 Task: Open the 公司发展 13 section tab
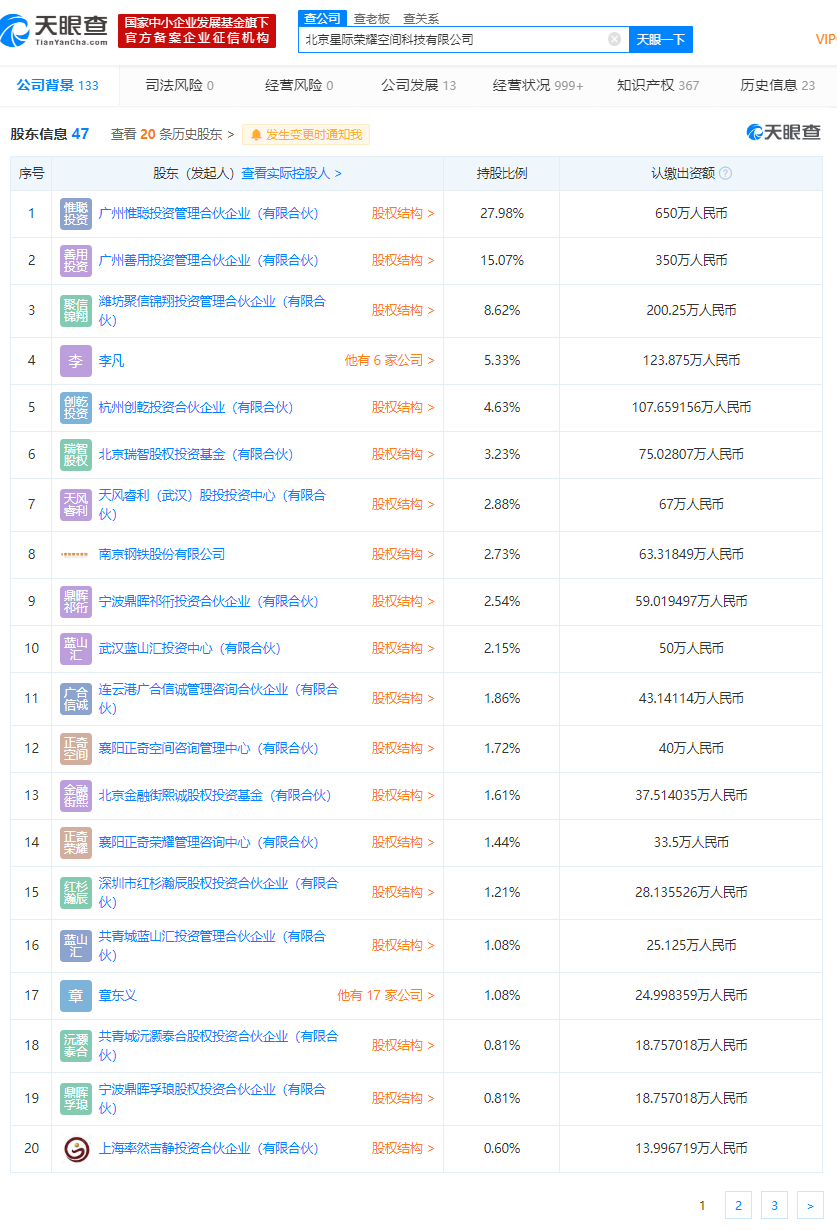418,85
